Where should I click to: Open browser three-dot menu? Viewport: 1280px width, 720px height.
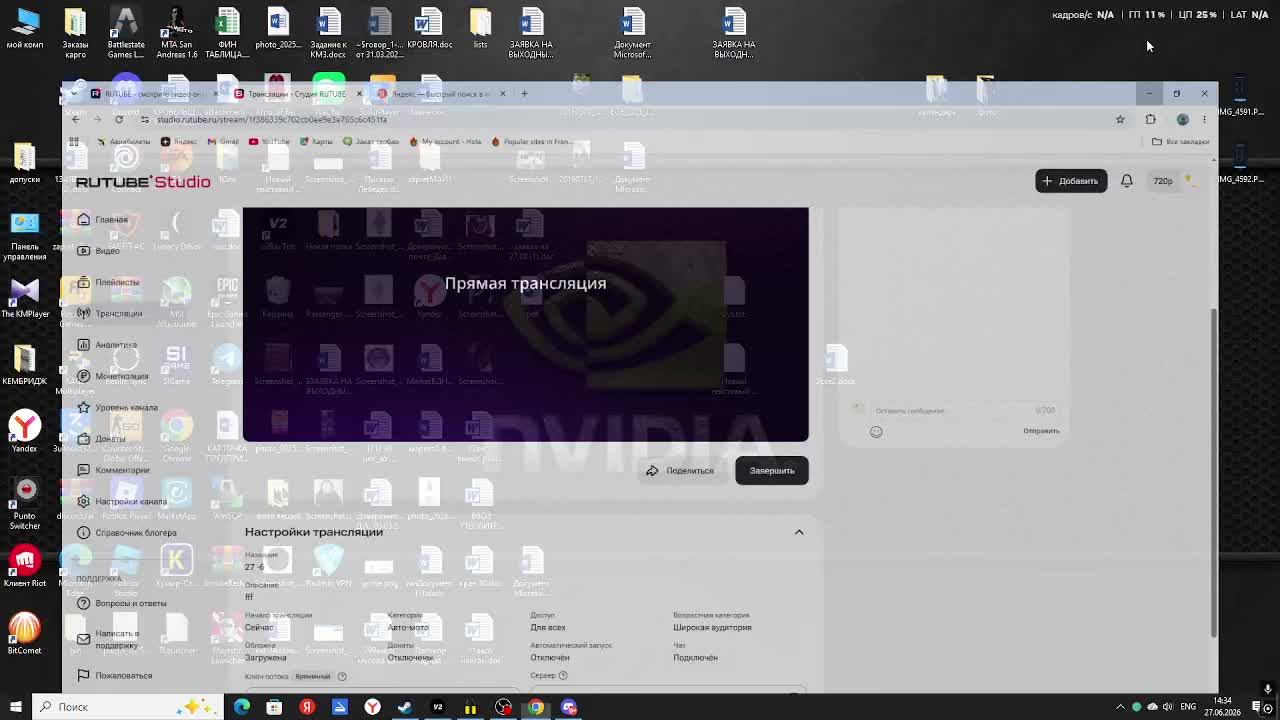[1204, 119]
